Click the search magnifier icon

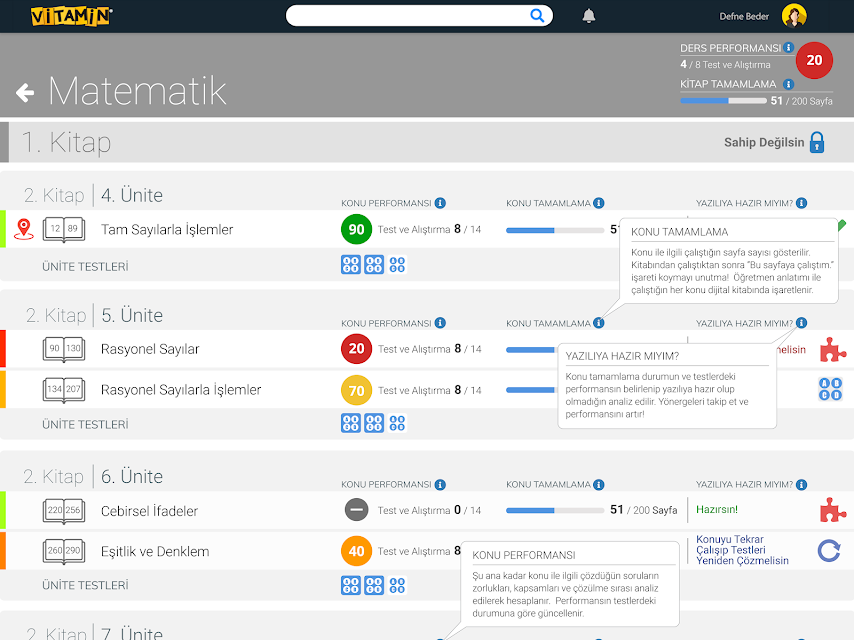[x=537, y=16]
